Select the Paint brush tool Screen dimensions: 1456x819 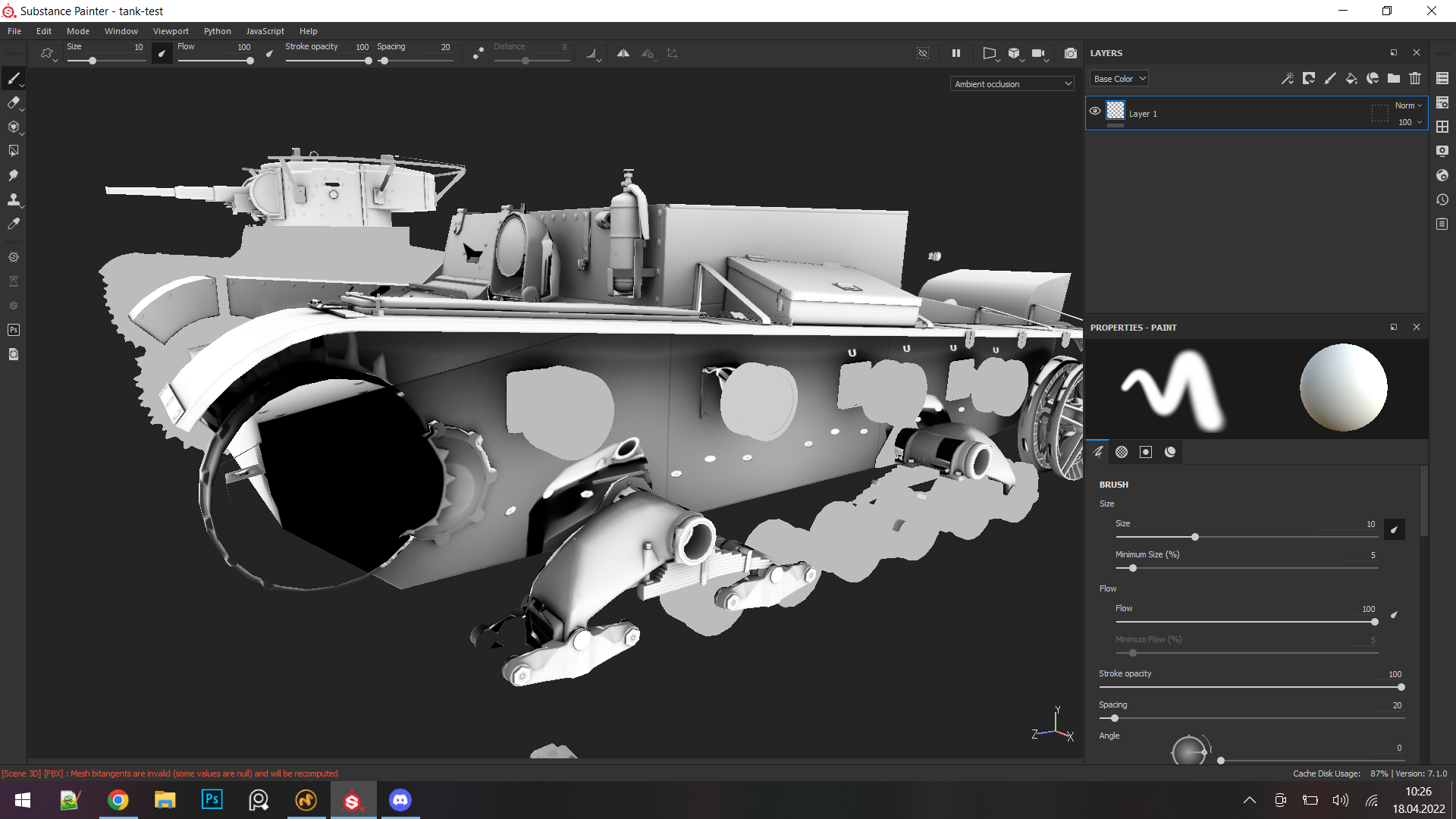click(14, 78)
